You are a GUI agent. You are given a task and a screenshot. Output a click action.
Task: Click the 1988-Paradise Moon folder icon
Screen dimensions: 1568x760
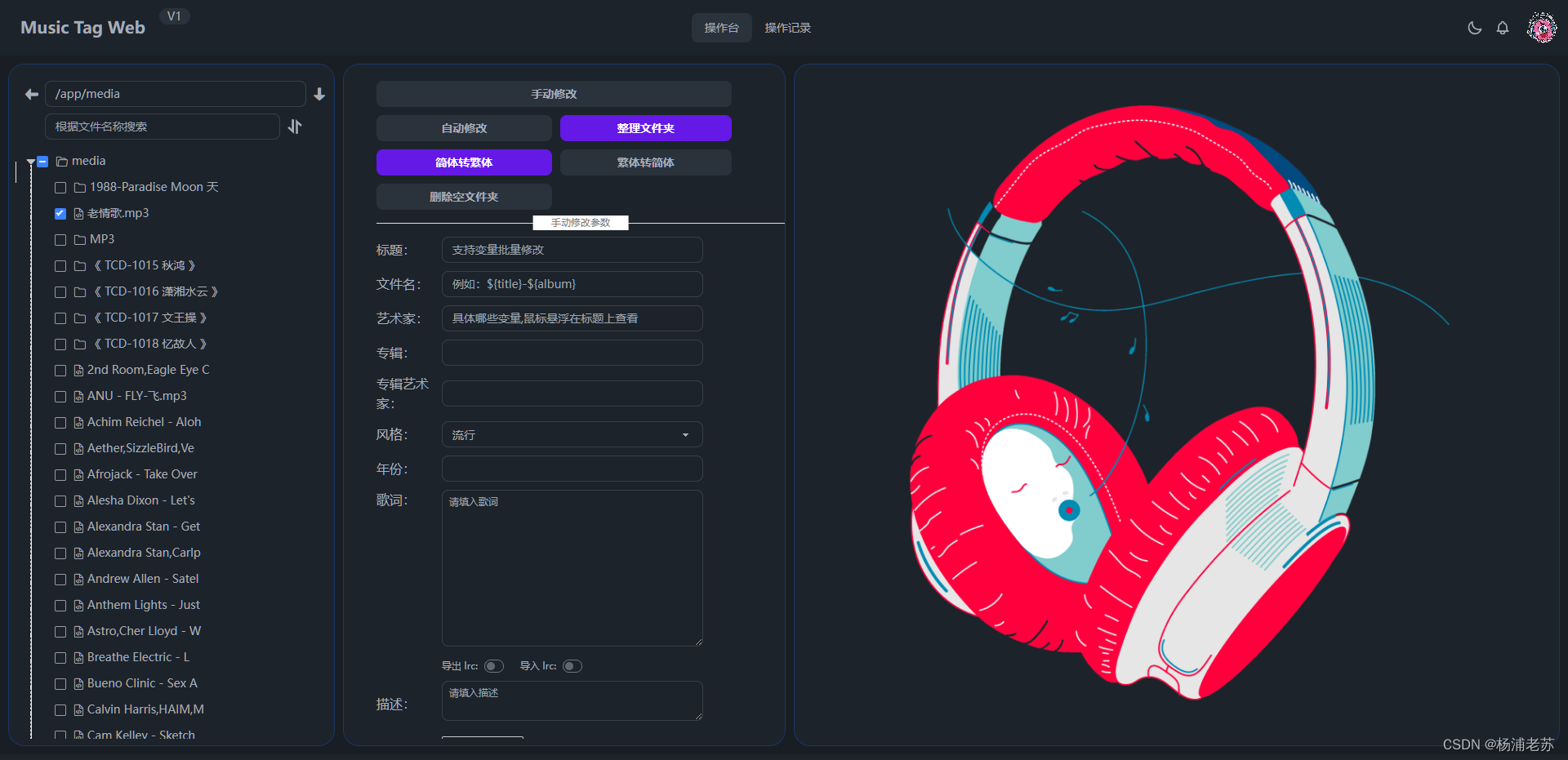pos(80,188)
